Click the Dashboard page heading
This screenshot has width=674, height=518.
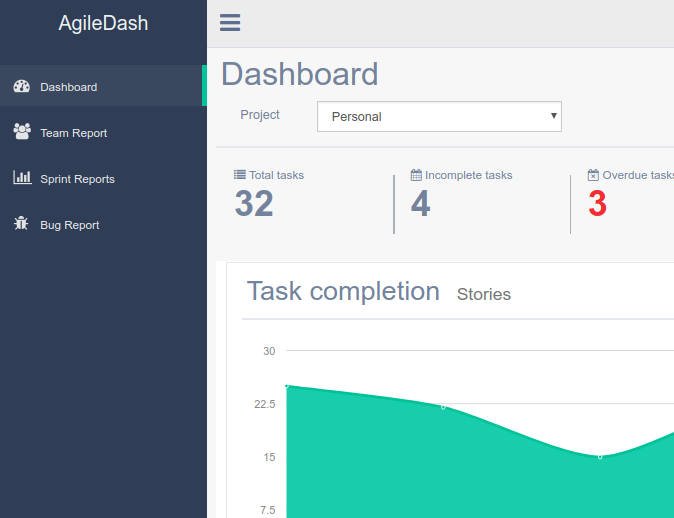coord(300,74)
